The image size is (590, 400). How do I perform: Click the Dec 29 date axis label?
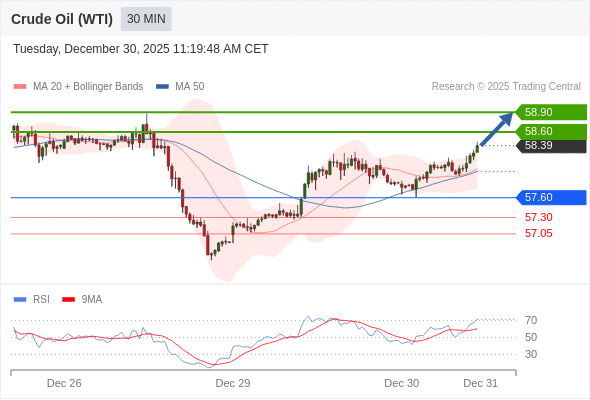pyautogui.click(x=233, y=383)
